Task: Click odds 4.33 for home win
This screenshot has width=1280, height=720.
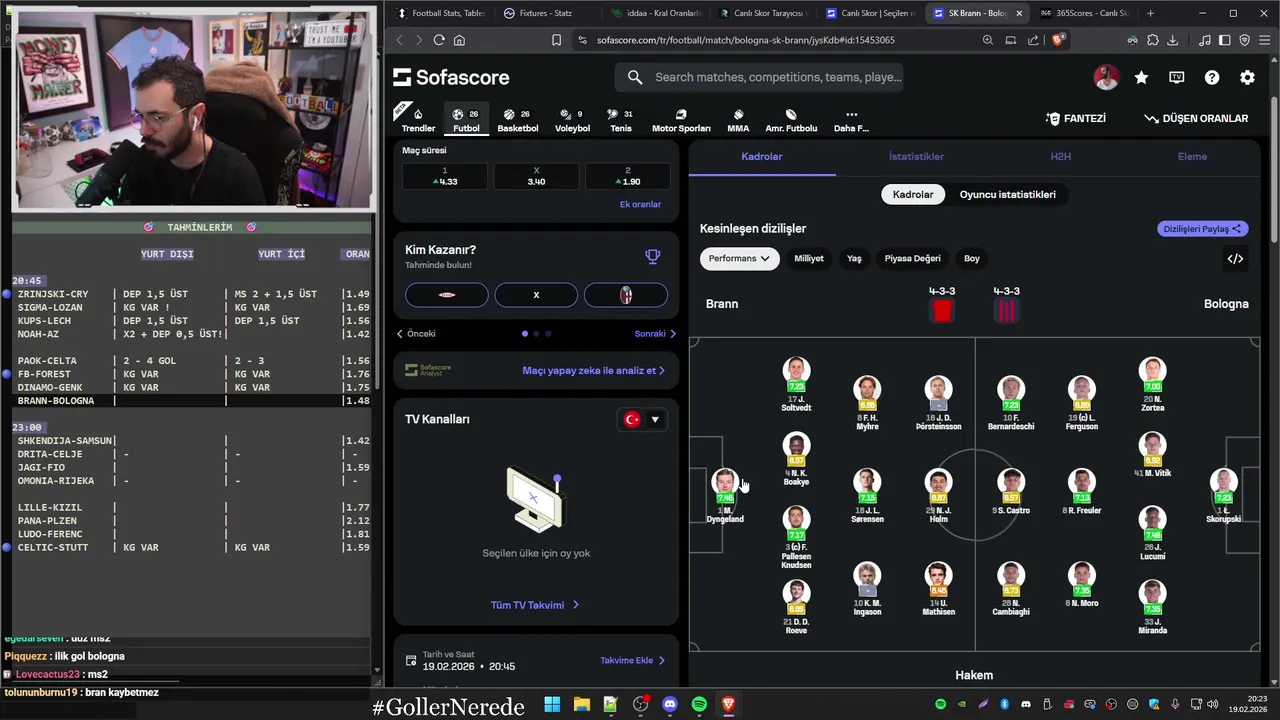Action: (445, 176)
